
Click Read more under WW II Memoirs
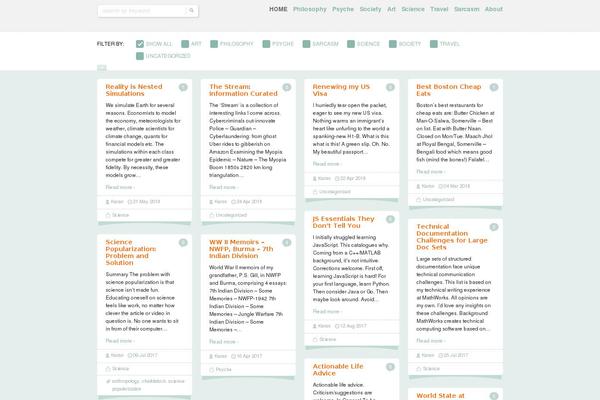pyautogui.click(x=224, y=341)
